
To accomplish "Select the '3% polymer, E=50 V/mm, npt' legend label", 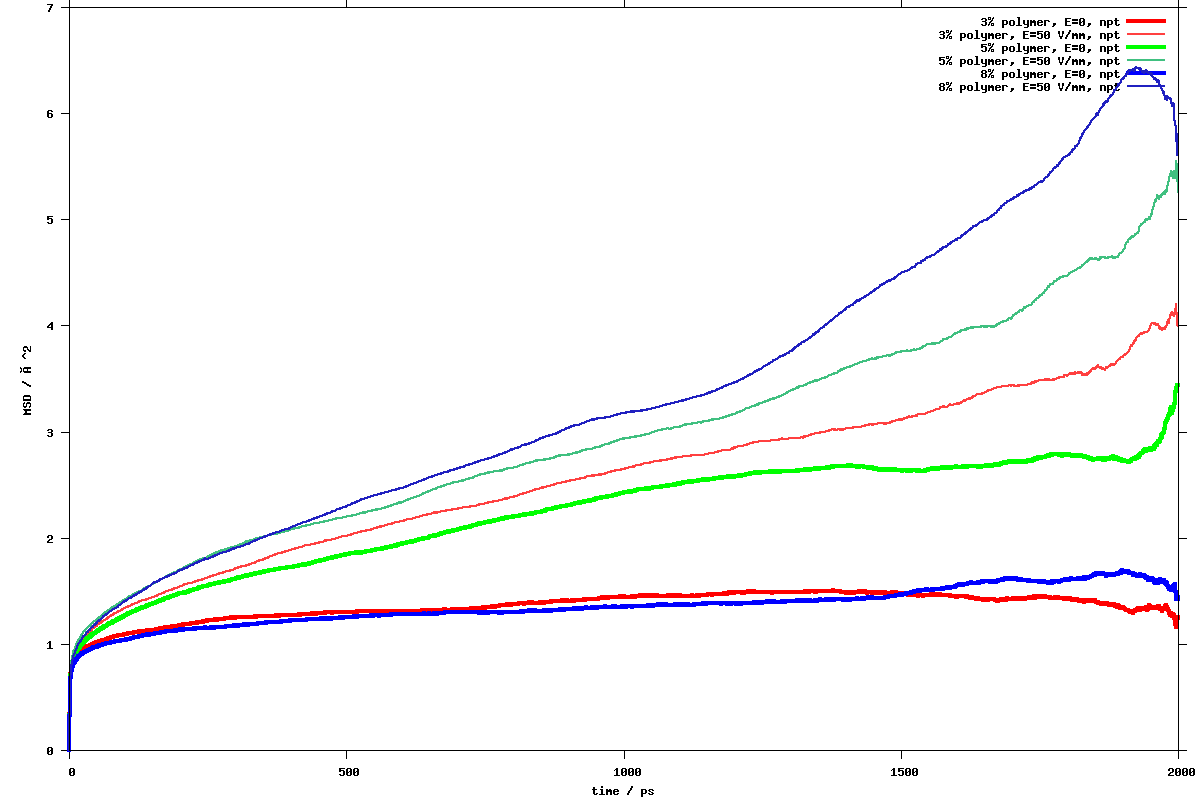I will pos(1029,34).
